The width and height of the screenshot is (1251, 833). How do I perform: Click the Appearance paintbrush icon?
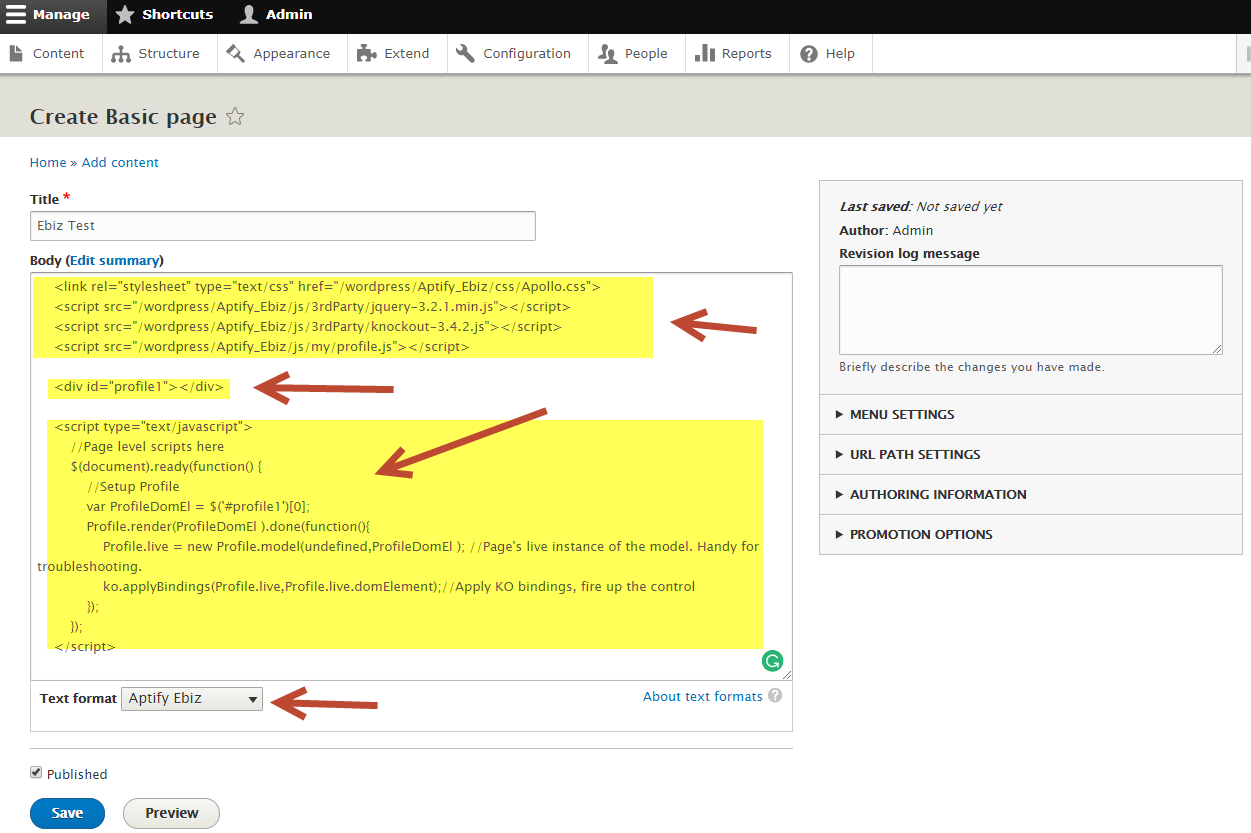click(236, 54)
